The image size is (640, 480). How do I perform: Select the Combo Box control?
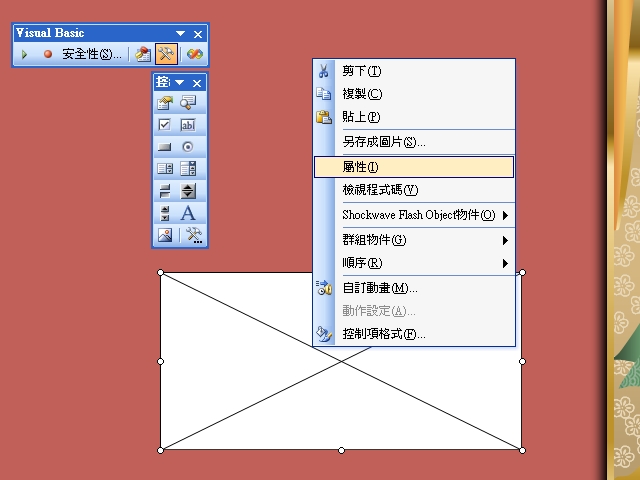(x=188, y=169)
